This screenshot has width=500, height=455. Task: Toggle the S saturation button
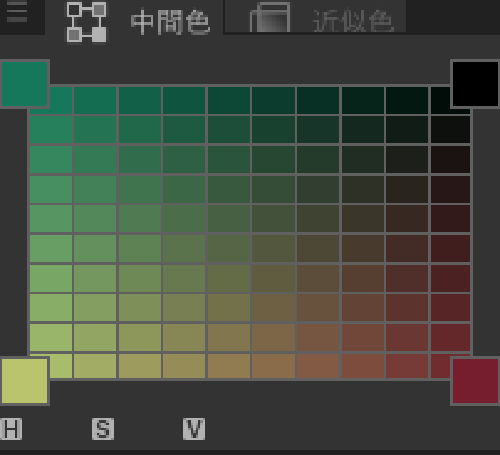pos(103,429)
